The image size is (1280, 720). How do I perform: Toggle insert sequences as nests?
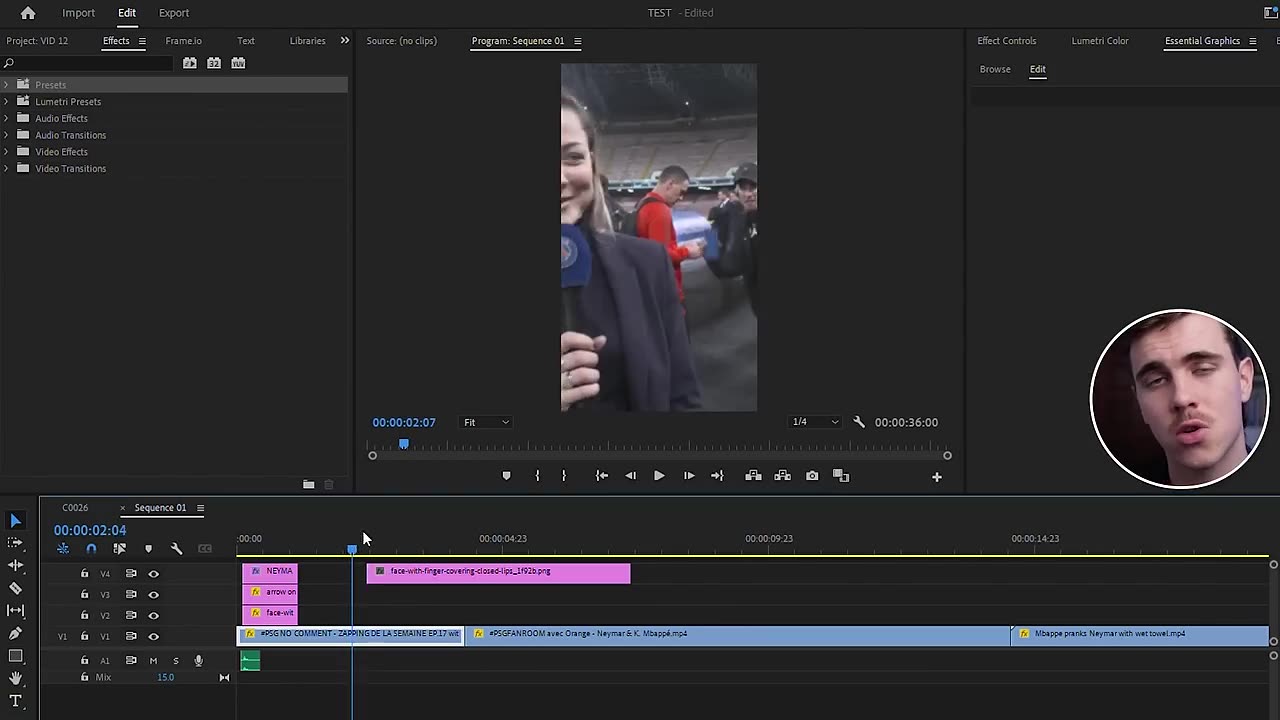63,548
